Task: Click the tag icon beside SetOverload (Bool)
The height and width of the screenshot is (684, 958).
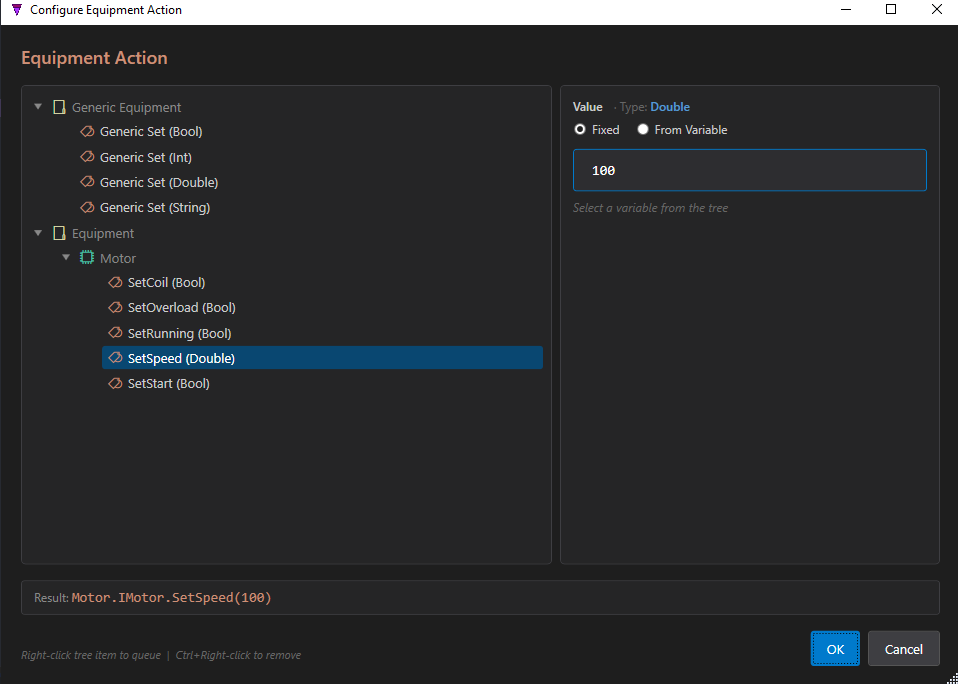Action: 115,307
